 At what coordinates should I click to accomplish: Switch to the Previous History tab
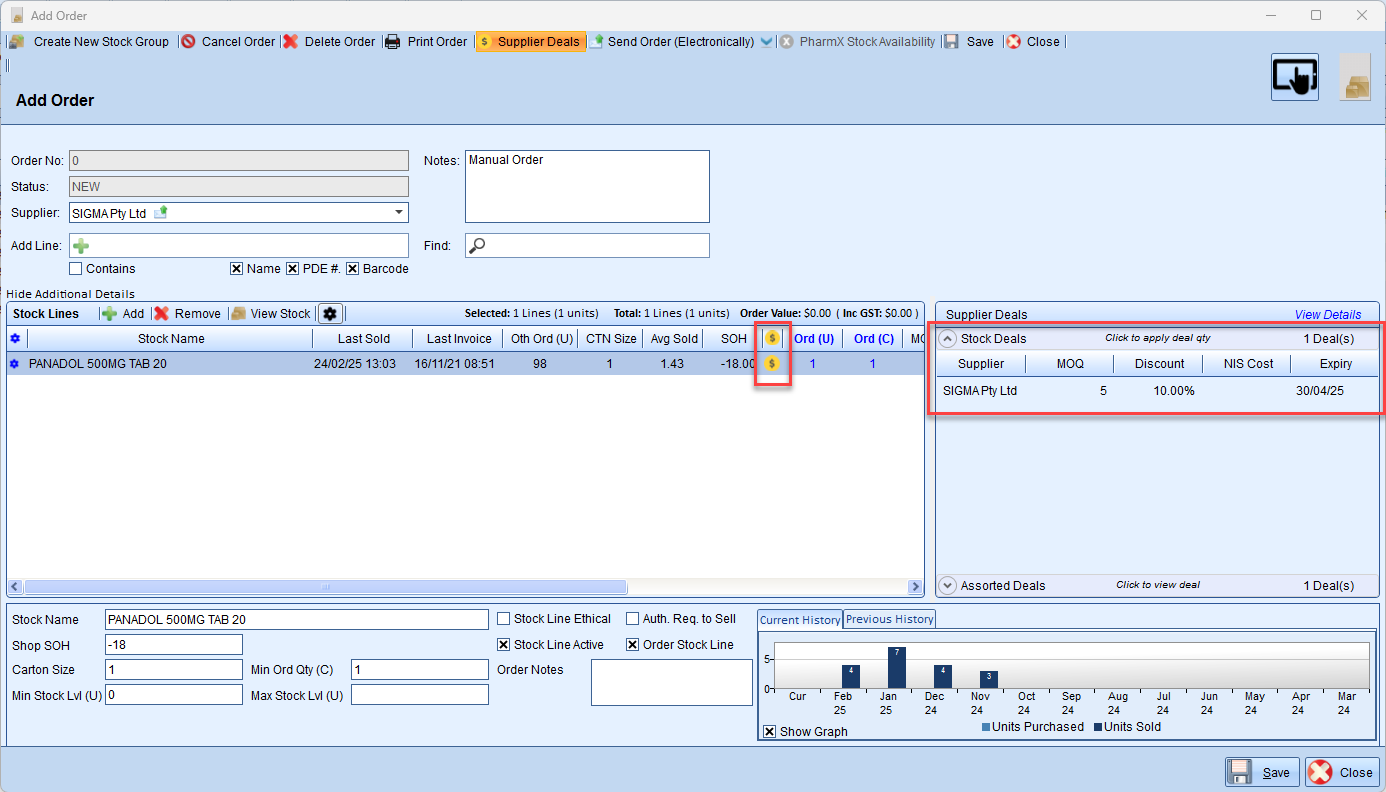click(889, 619)
